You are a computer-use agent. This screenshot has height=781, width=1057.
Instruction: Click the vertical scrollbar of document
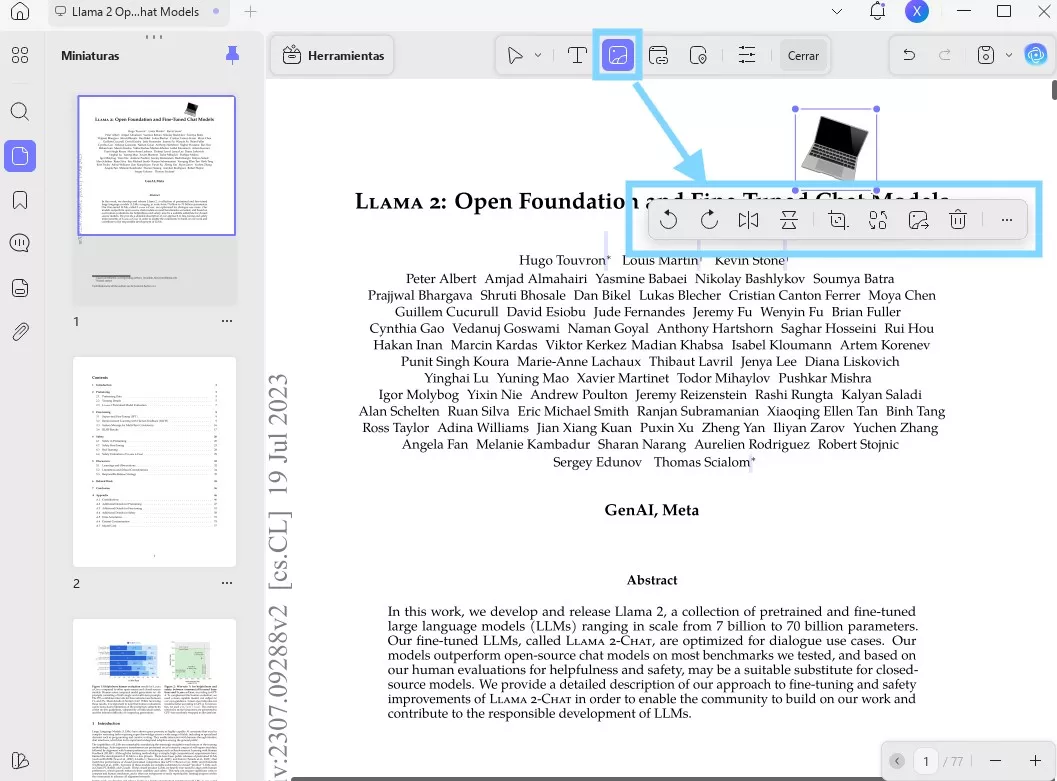(1054, 90)
